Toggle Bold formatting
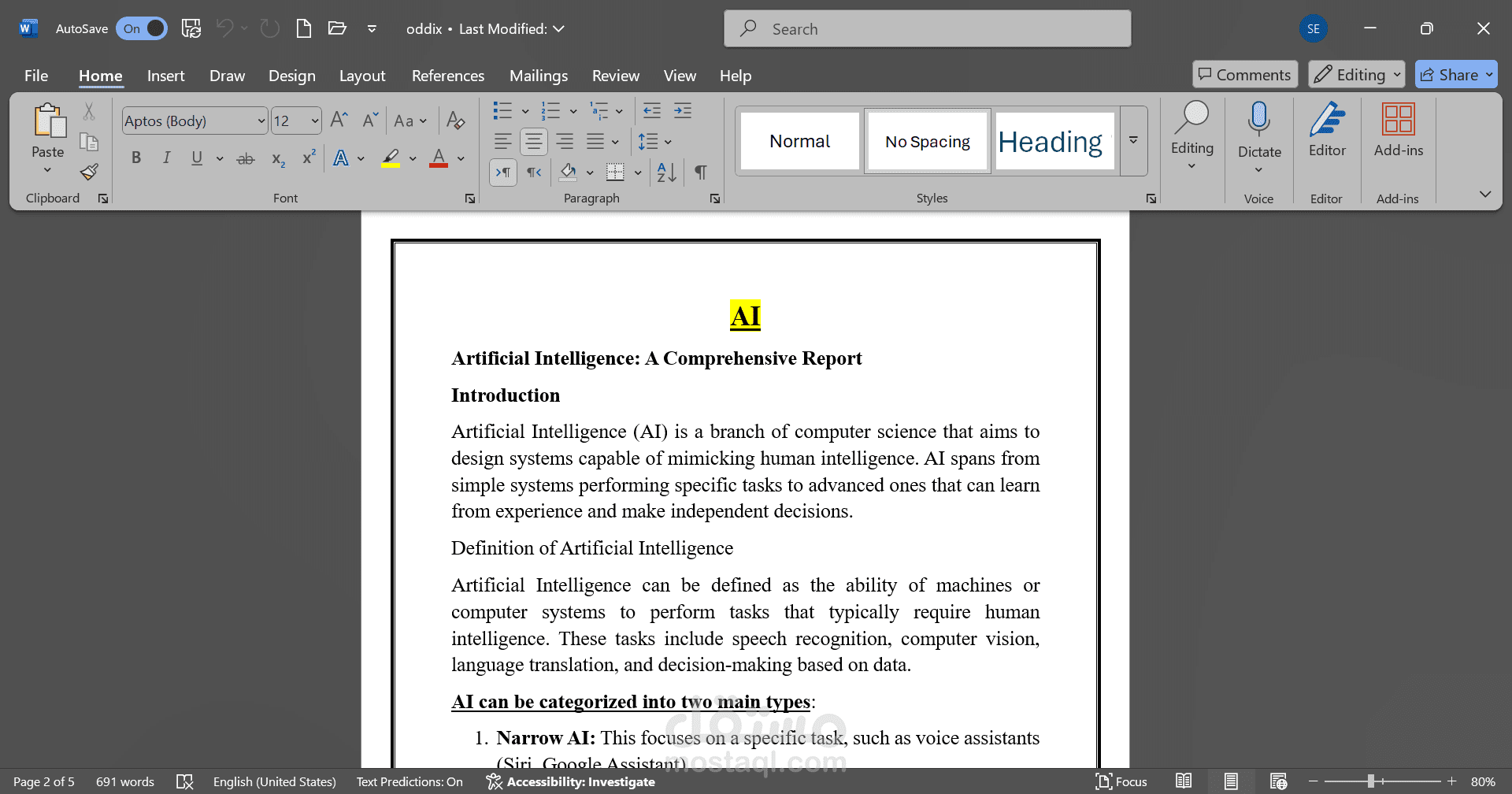Screen dimensions: 1512x794 [x=136, y=158]
